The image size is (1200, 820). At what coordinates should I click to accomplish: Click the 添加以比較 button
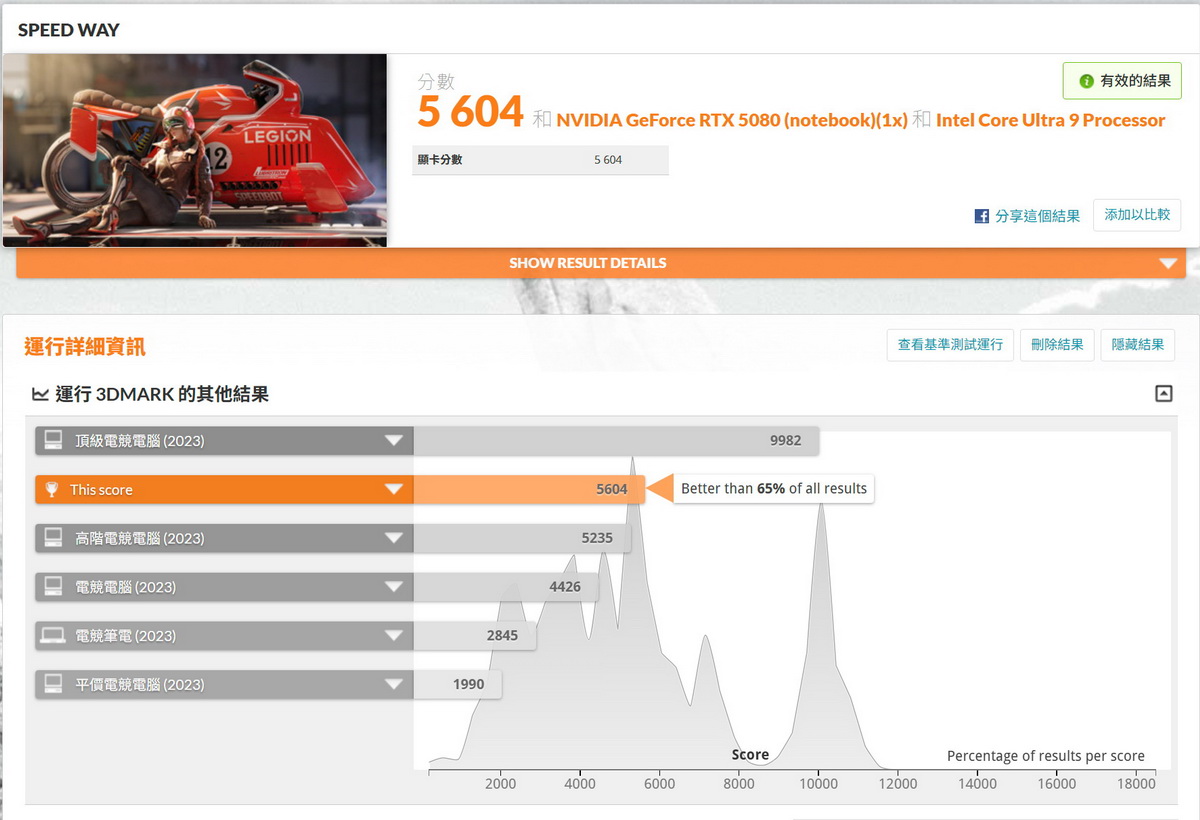[1137, 215]
